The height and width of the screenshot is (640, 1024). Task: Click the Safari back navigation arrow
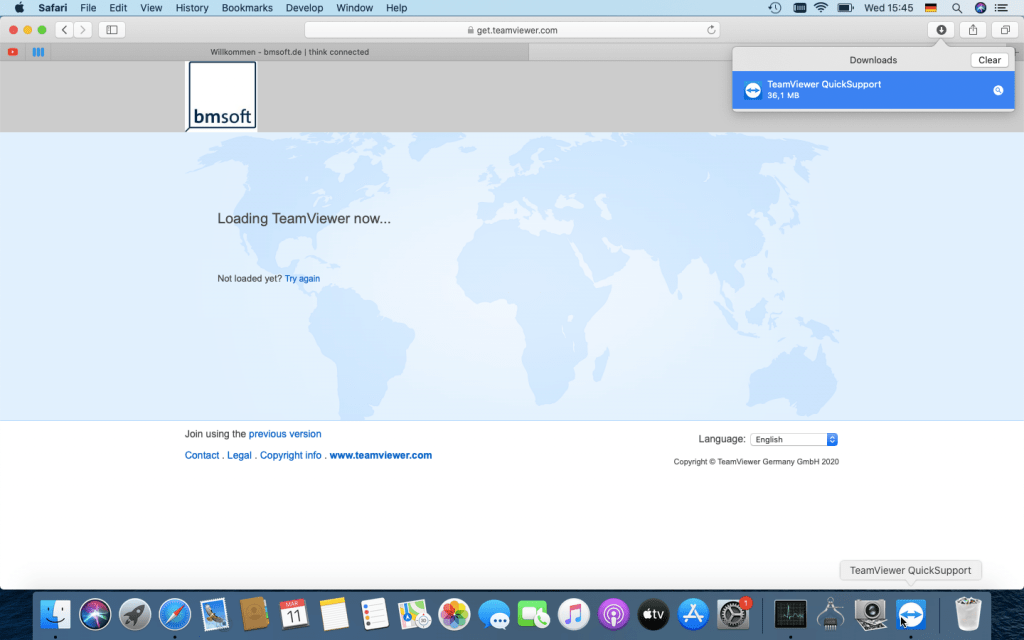coord(64,29)
